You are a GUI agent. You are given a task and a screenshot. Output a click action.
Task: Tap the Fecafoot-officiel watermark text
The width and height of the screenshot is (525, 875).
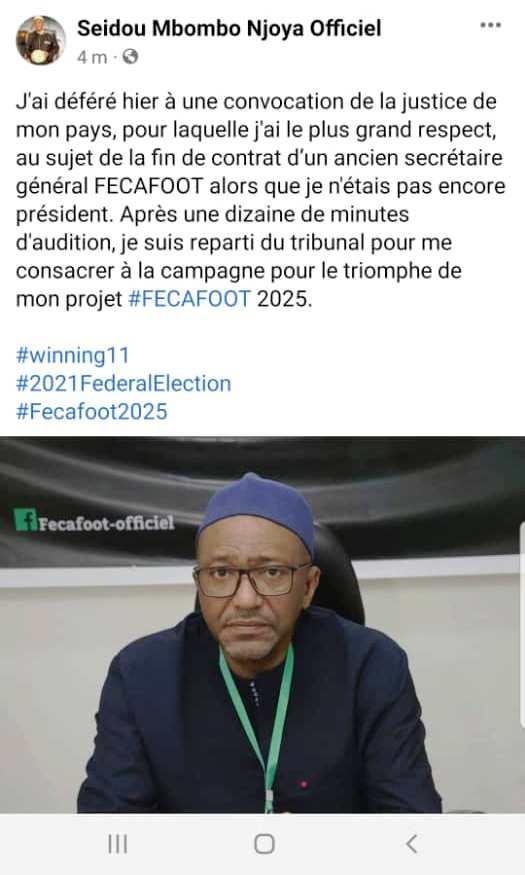pos(106,523)
